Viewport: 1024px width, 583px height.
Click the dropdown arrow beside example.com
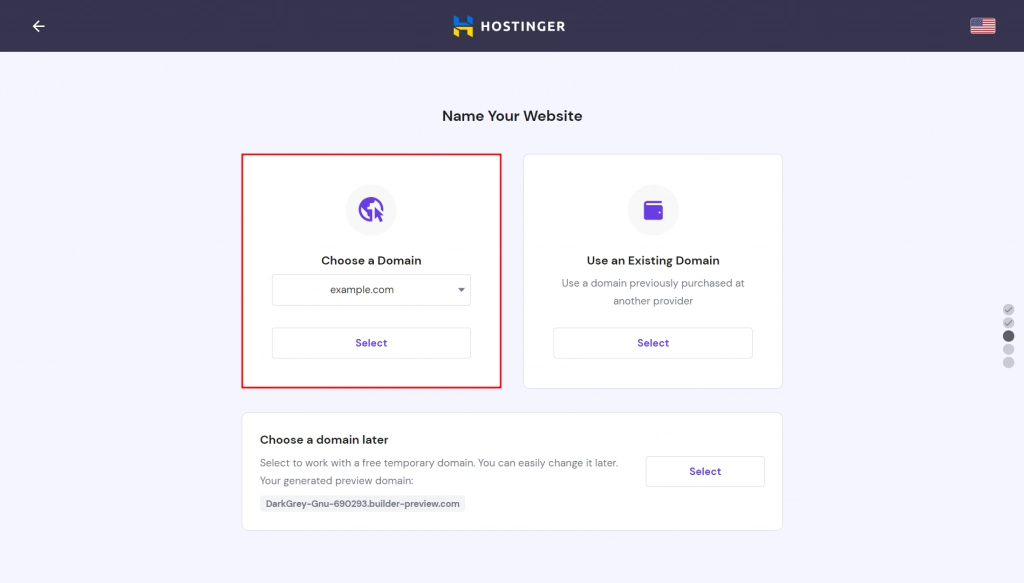point(461,290)
